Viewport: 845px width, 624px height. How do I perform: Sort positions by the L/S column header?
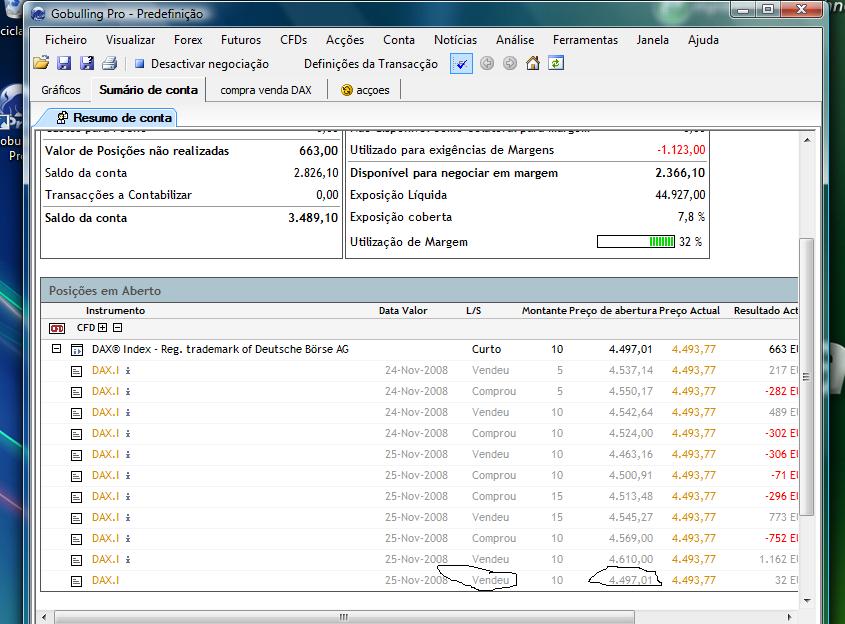(x=474, y=310)
